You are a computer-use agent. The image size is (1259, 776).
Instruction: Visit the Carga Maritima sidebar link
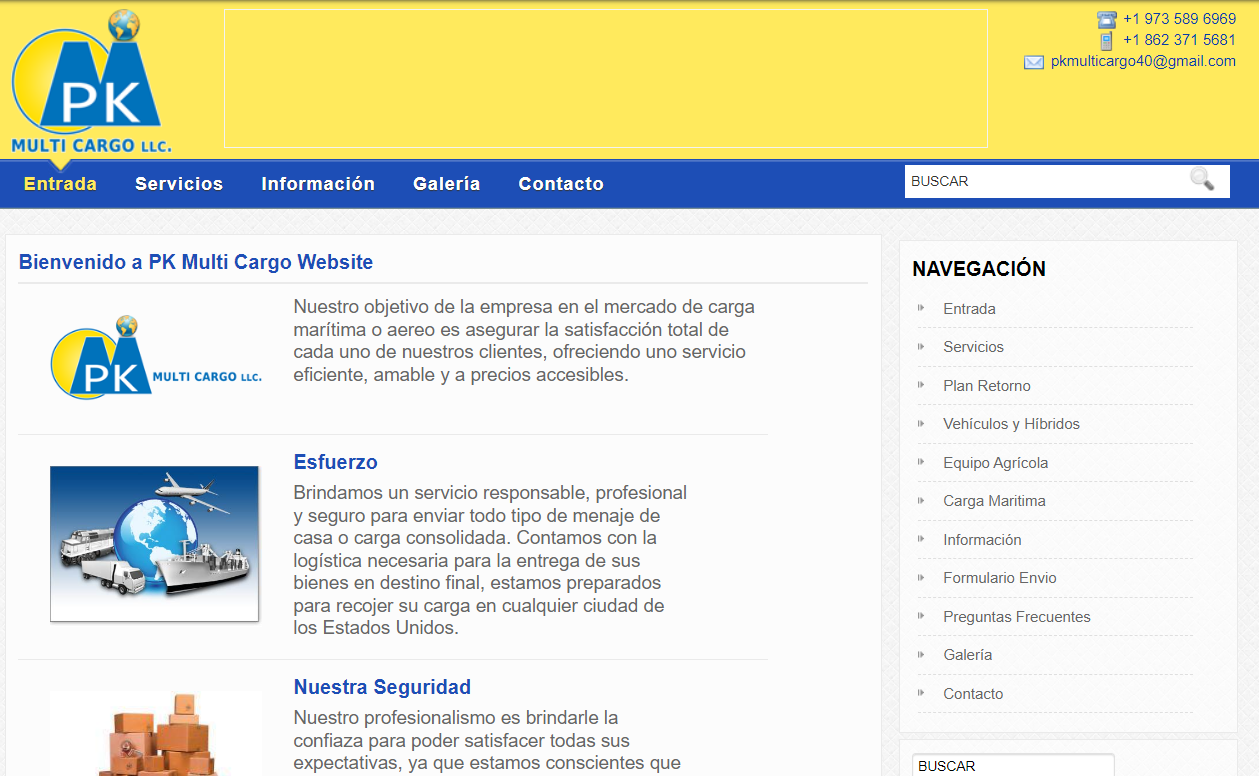point(994,501)
